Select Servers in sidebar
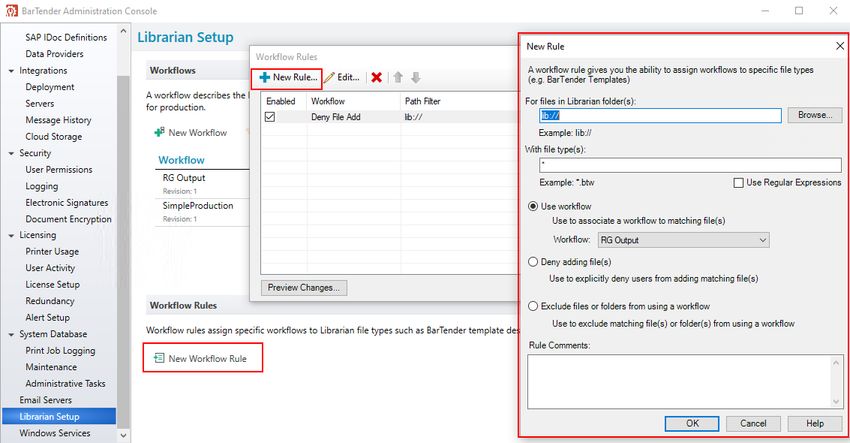The width and height of the screenshot is (850, 443). pos(40,103)
